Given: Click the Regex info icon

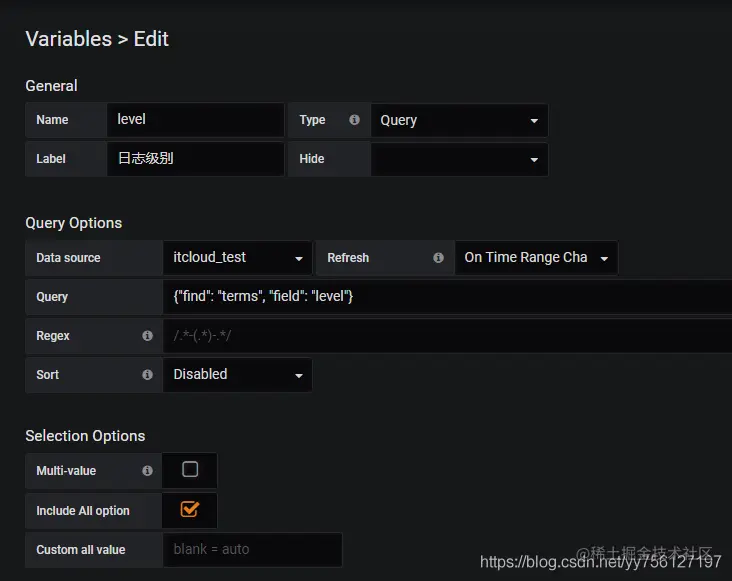Looking at the screenshot, I should coord(148,336).
